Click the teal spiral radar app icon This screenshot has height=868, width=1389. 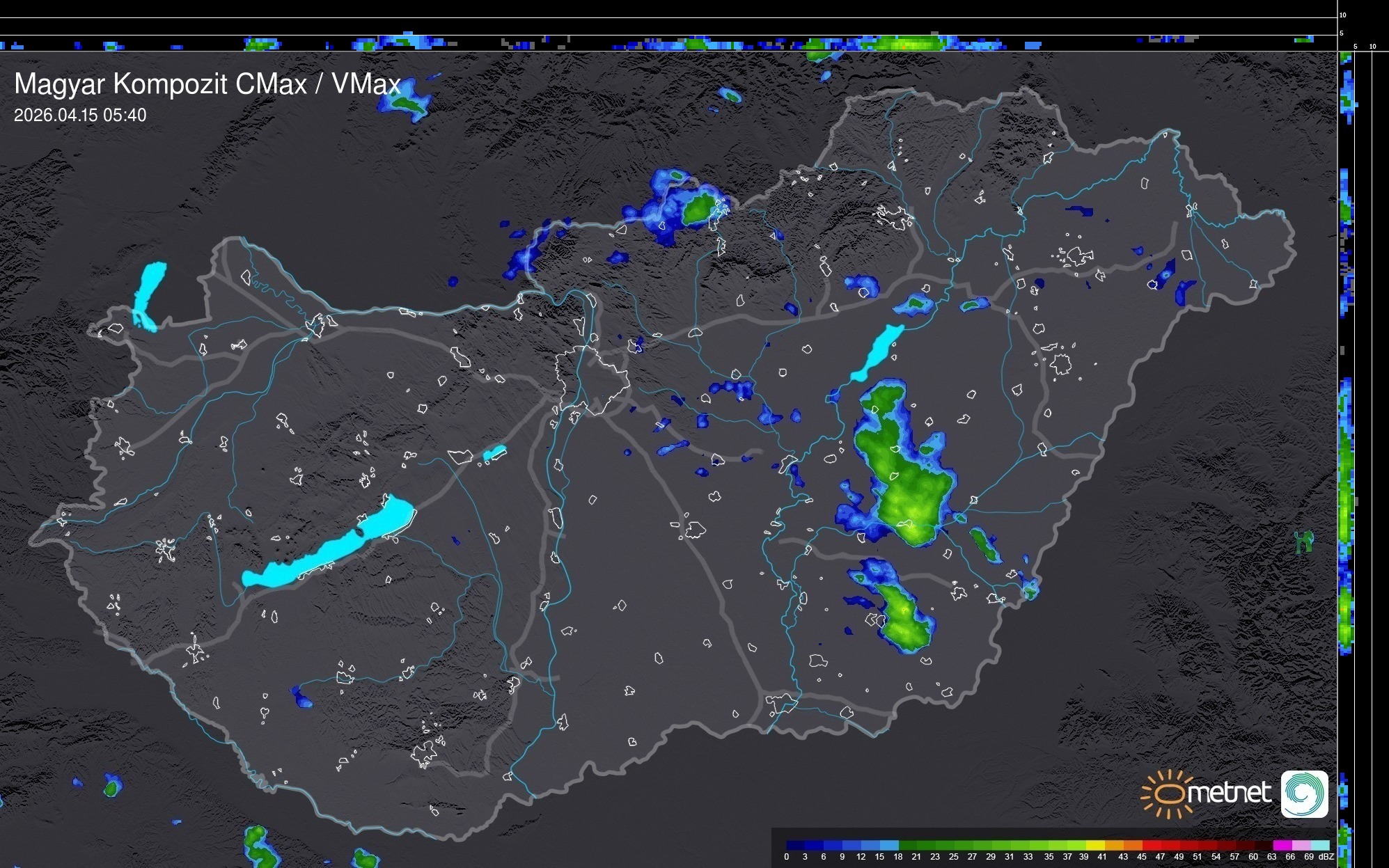point(1304,794)
